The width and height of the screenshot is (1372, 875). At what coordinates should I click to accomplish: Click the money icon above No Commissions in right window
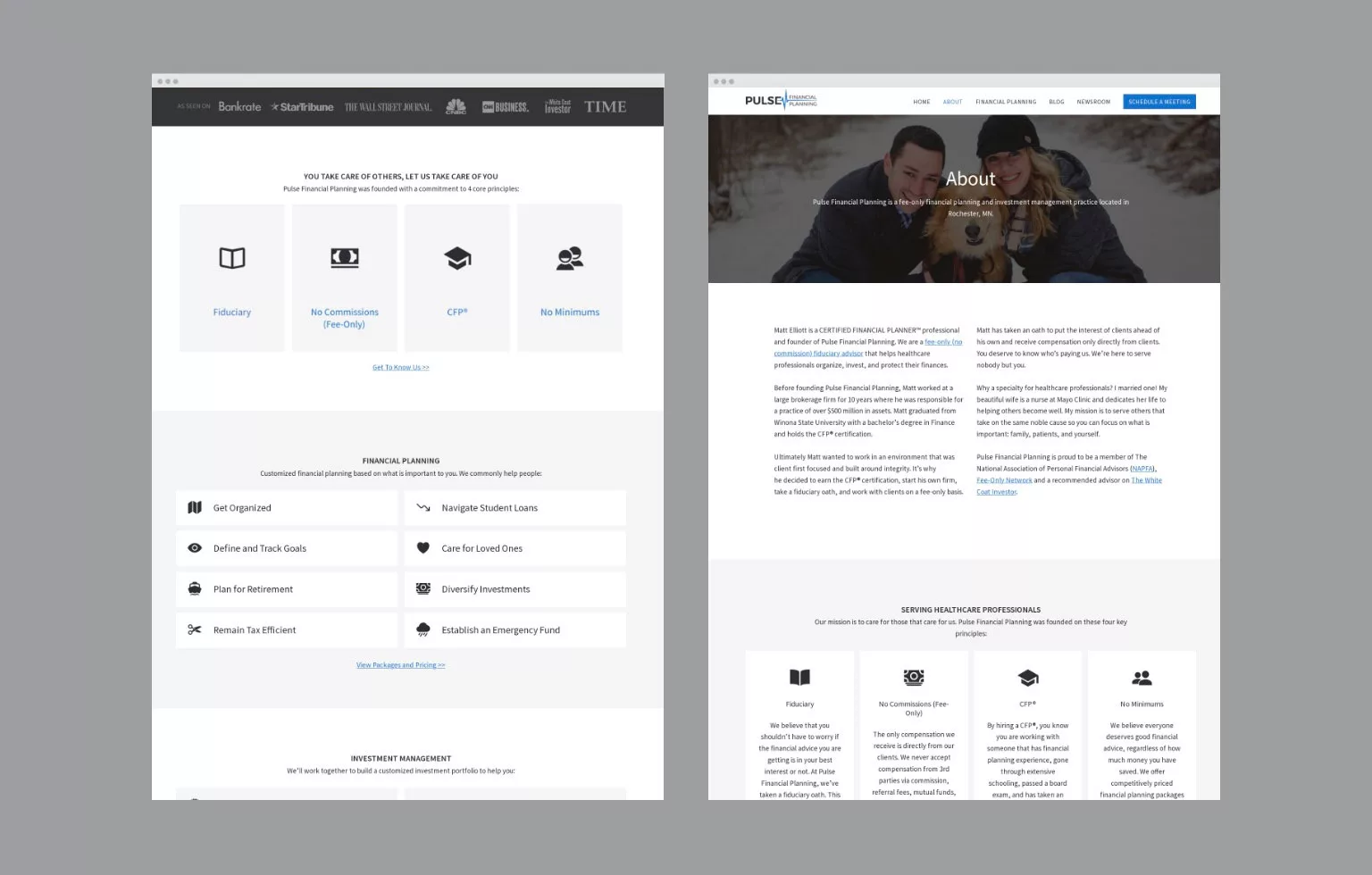pyautogui.click(x=914, y=678)
